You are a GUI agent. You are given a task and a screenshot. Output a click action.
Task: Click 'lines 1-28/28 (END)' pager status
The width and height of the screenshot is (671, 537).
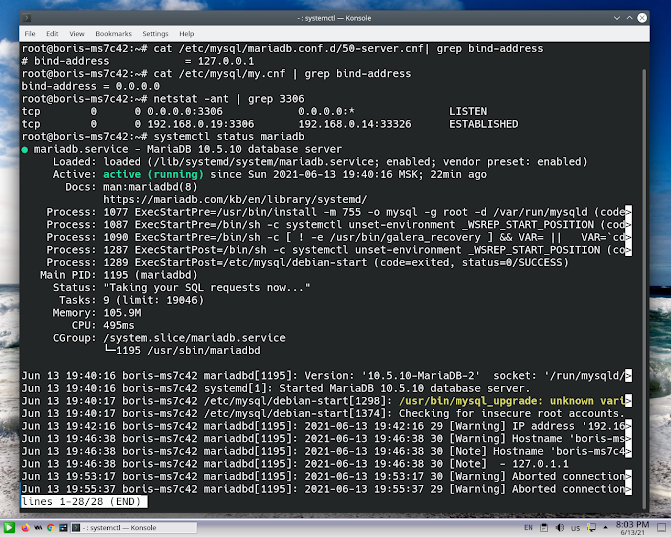(84, 501)
